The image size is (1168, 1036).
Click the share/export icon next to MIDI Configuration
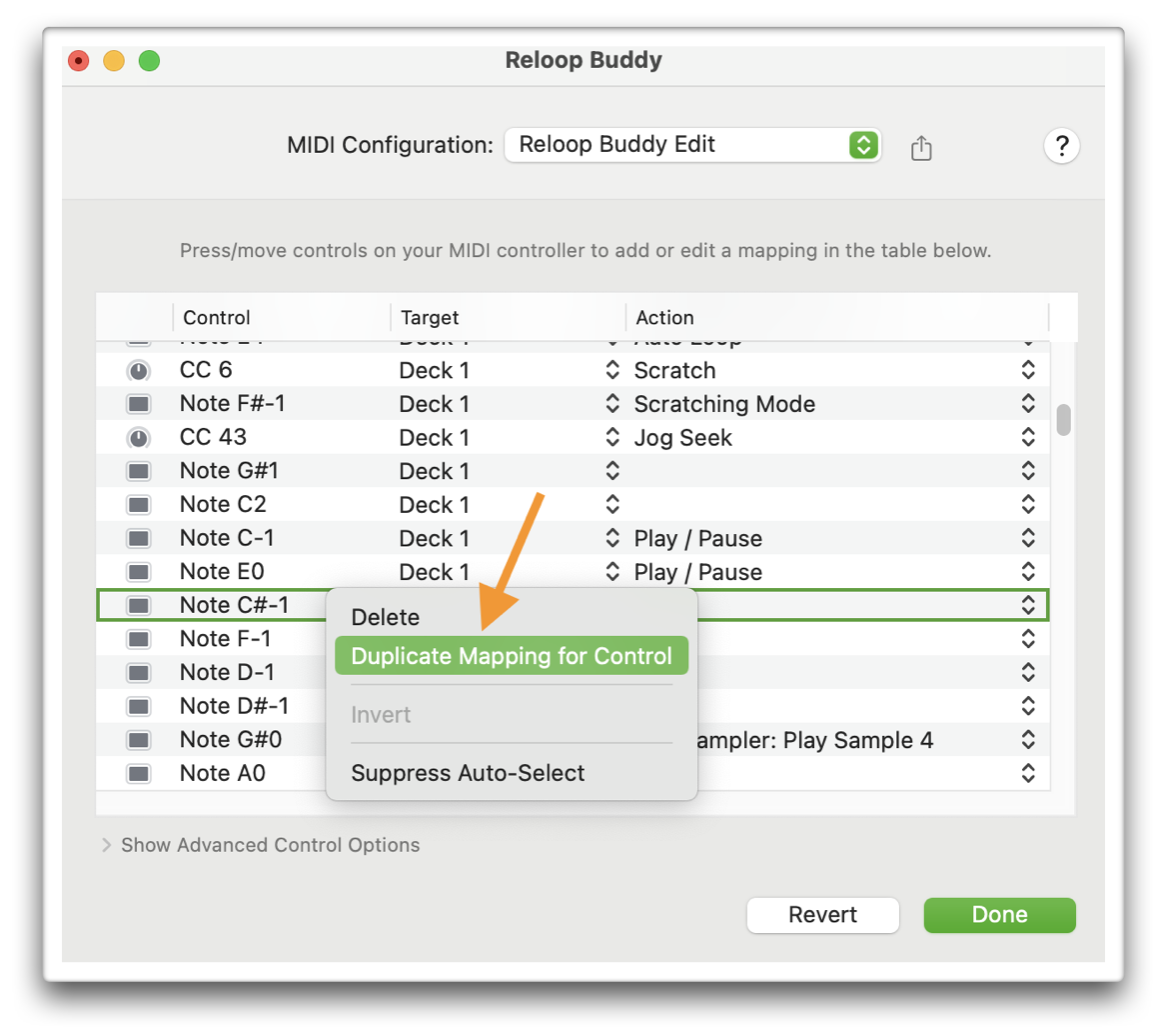pyautogui.click(x=921, y=147)
